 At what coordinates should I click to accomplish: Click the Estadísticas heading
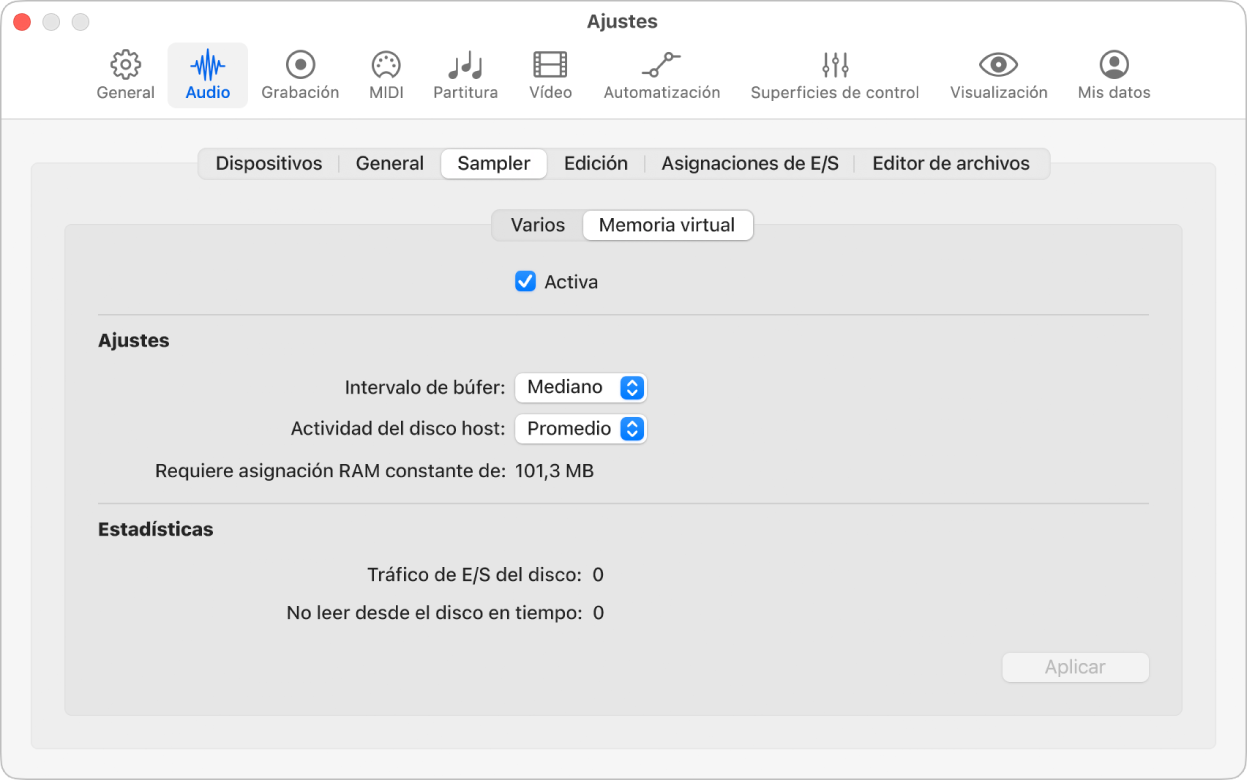point(156,530)
